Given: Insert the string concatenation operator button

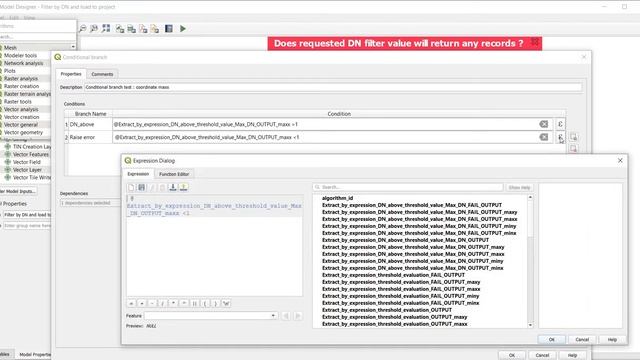Looking at the screenshot, I should [194, 303].
